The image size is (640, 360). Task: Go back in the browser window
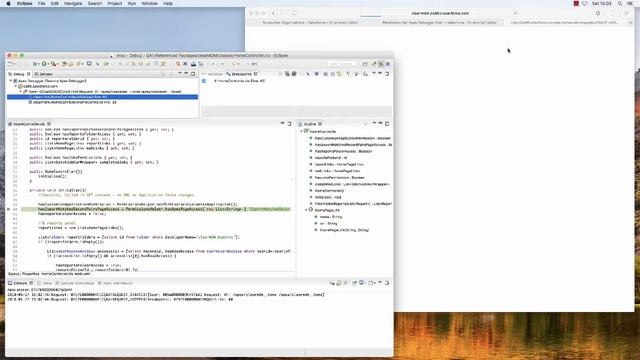click(x=274, y=13)
